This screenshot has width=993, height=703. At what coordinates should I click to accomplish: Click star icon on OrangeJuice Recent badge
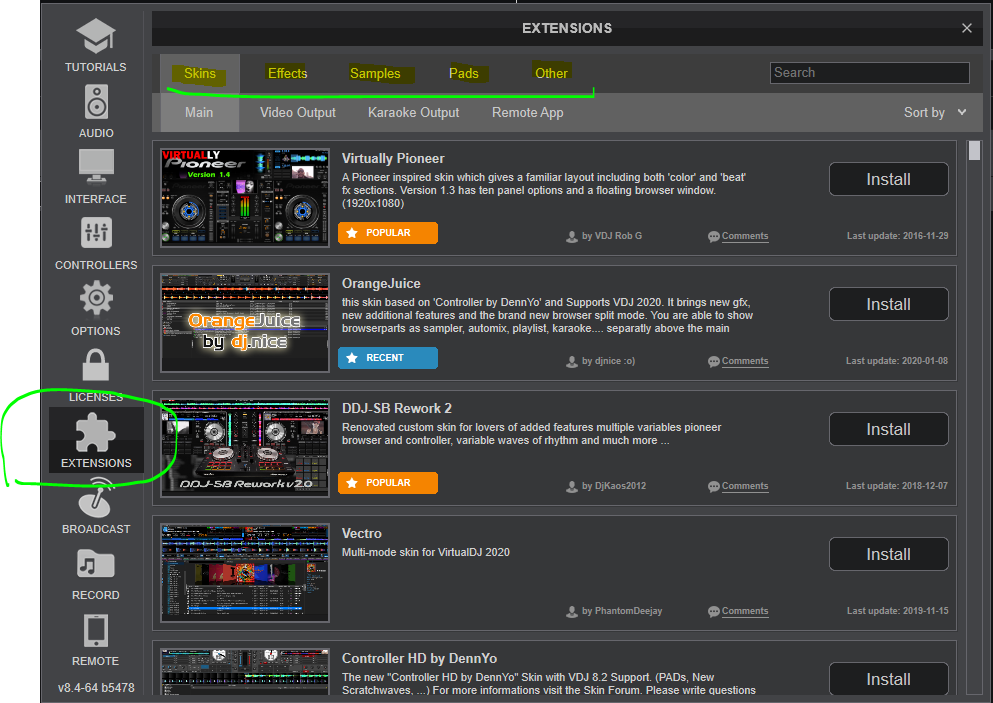pyautogui.click(x=352, y=358)
